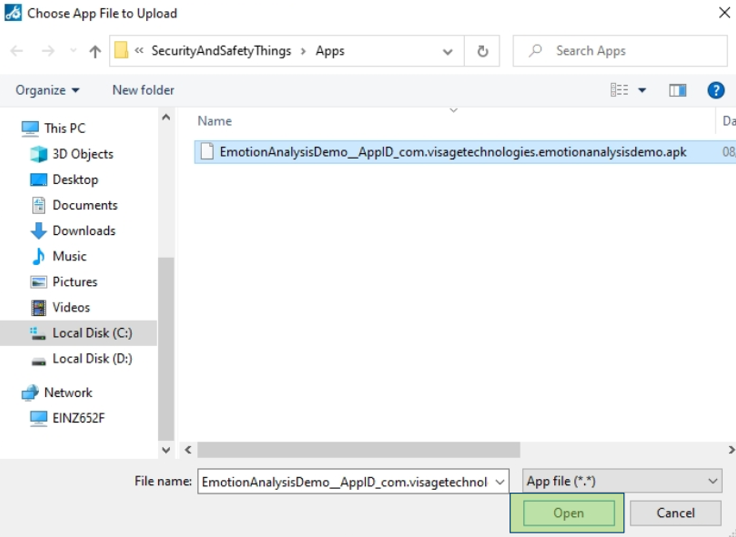The width and height of the screenshot is (736, 537).
Task: Click the horizontal scrollbar right arrow
Action: click(730, 450)
